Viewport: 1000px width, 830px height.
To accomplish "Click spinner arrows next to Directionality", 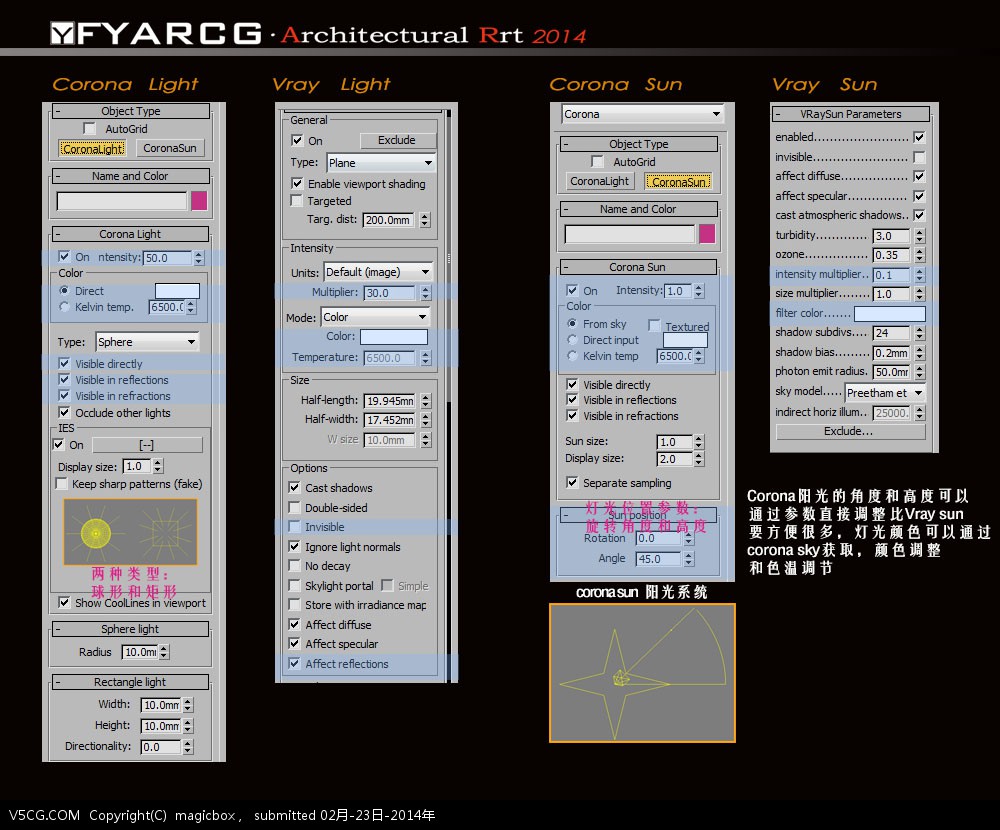I will [x=188, y=746].
